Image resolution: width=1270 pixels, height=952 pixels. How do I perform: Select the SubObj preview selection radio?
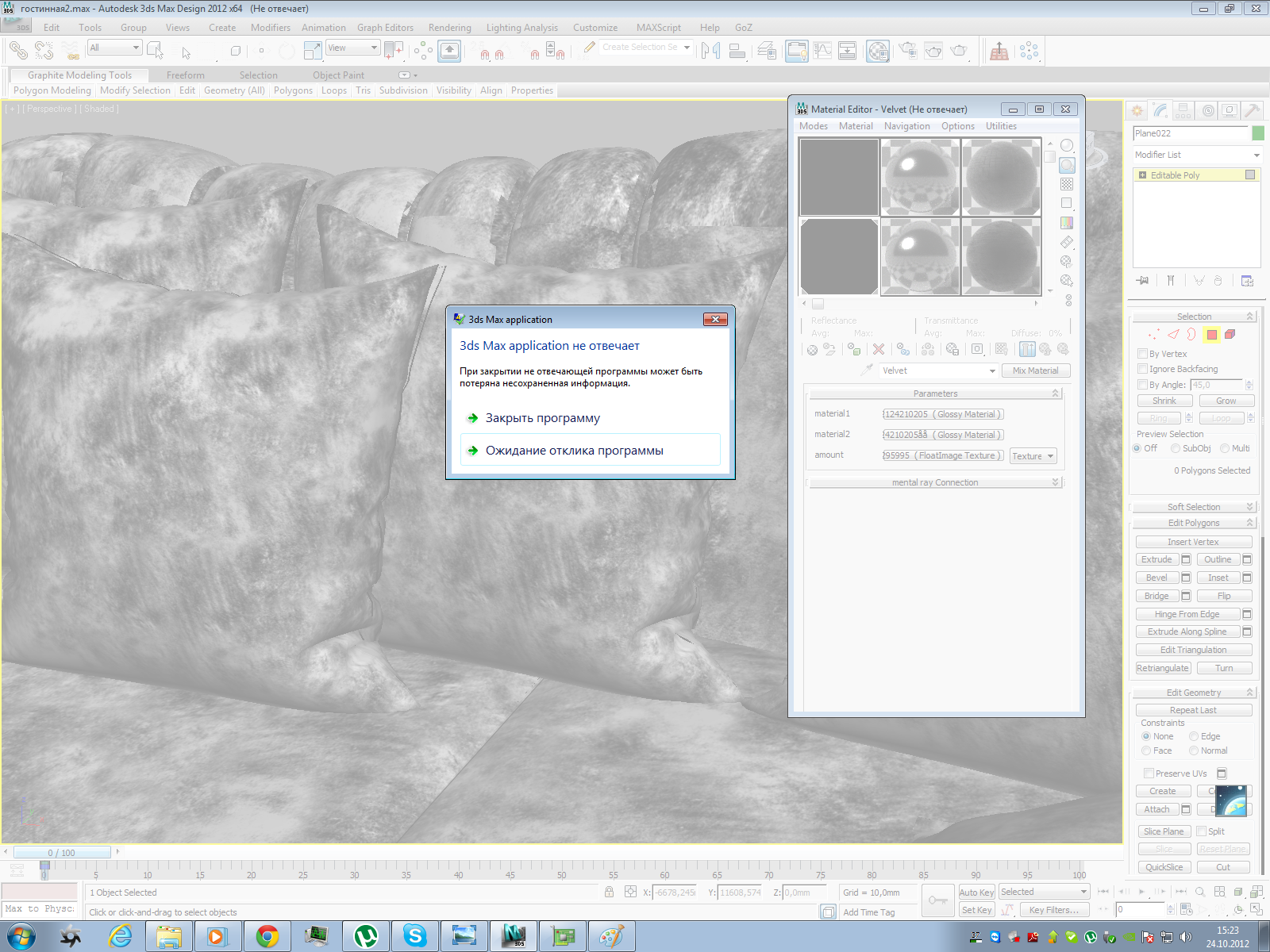click(x=1176, y=448)
